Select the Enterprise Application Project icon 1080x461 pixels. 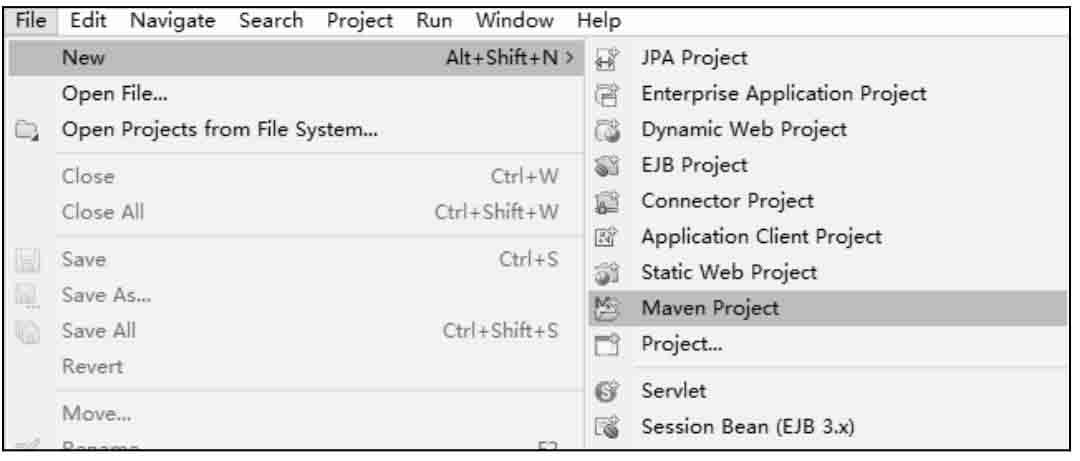(608, 94)
